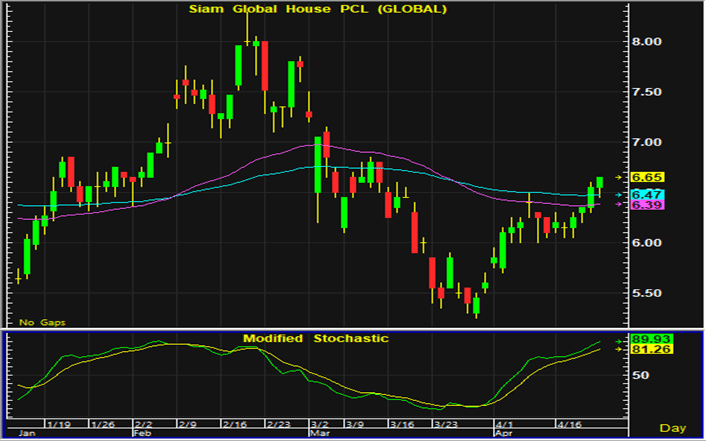This screenshot has height=441, width=706.
Task: Click the green 89.93 stochastic value label
Action: (x=649, y=340)
